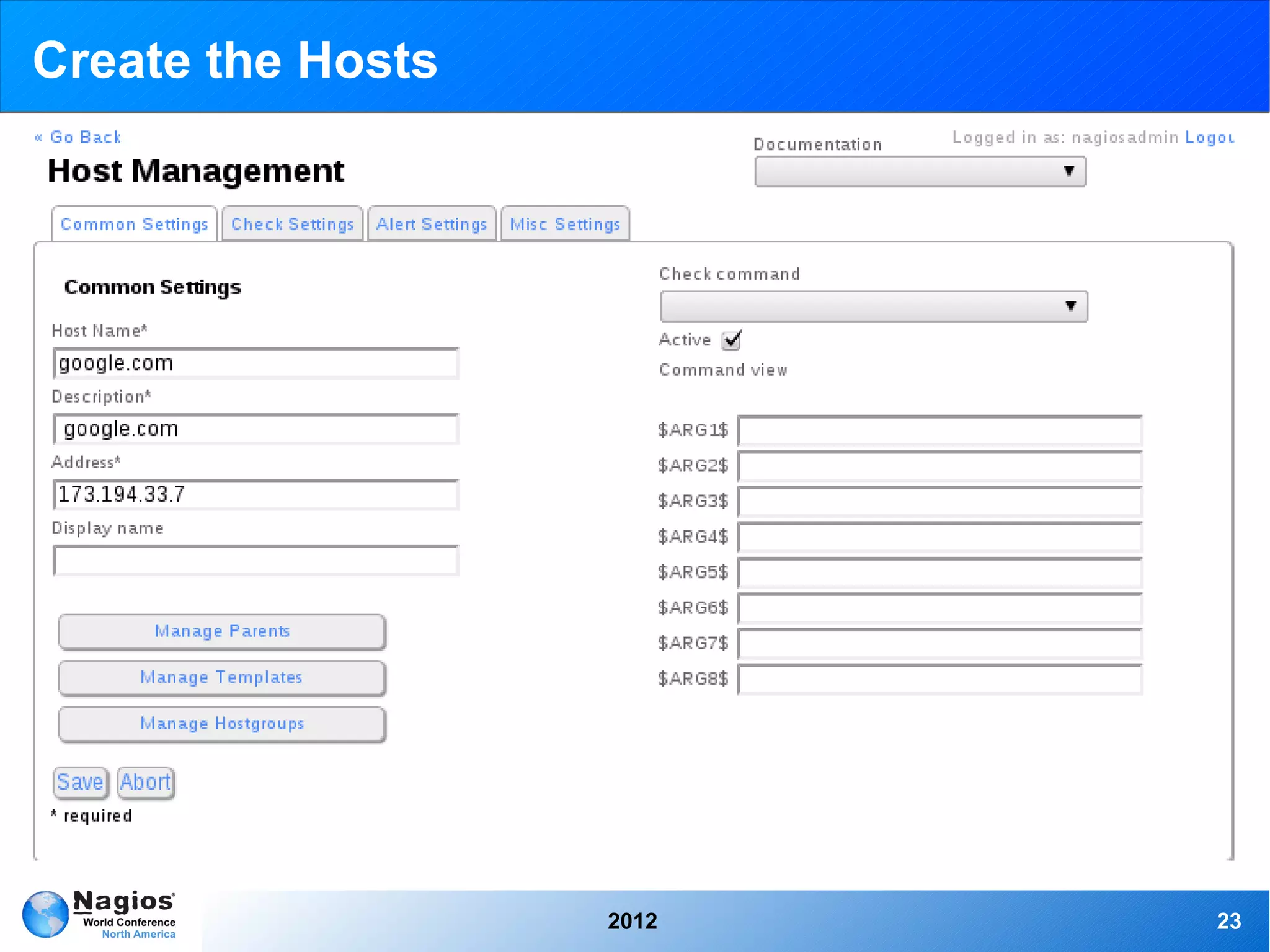Select the Common Settings tab
Image resolution: width=1270 pixels, height=952 pixels.
[134, 224]
